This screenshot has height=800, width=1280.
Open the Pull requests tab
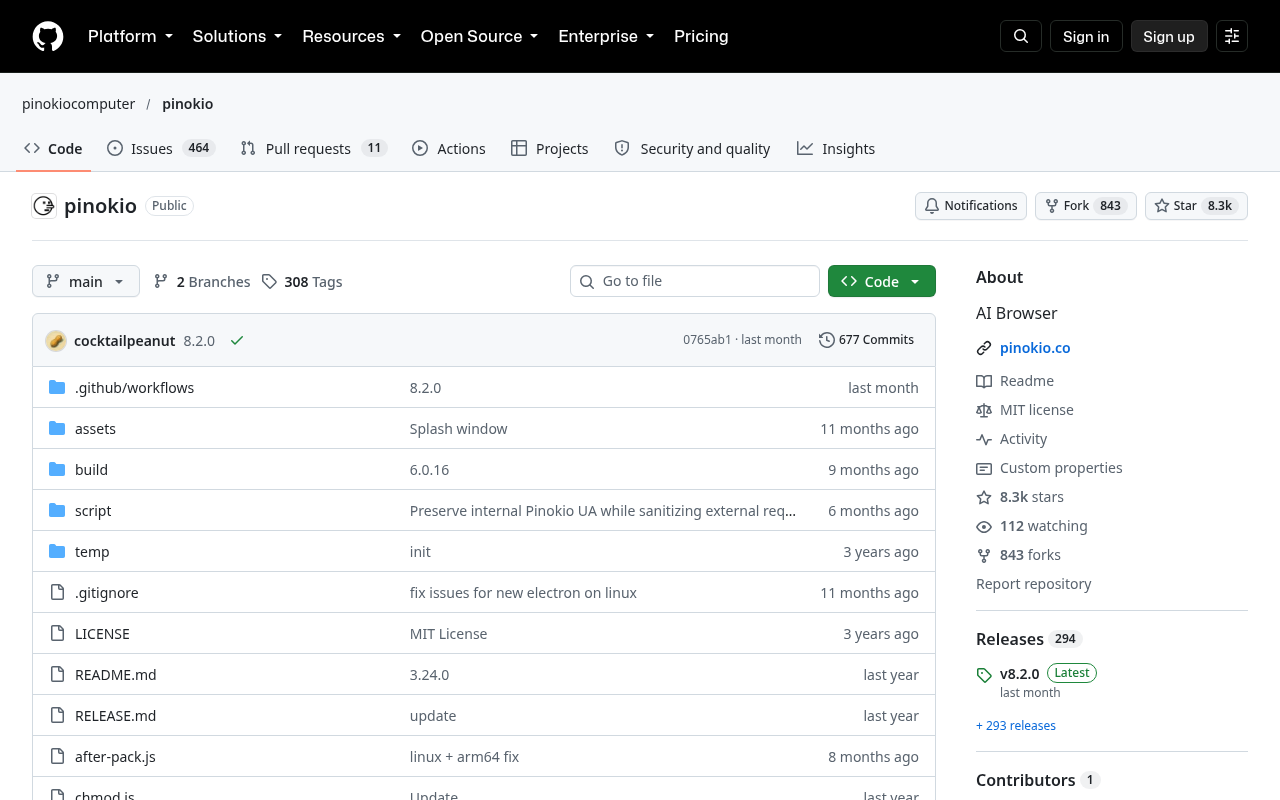coord(314,148)
